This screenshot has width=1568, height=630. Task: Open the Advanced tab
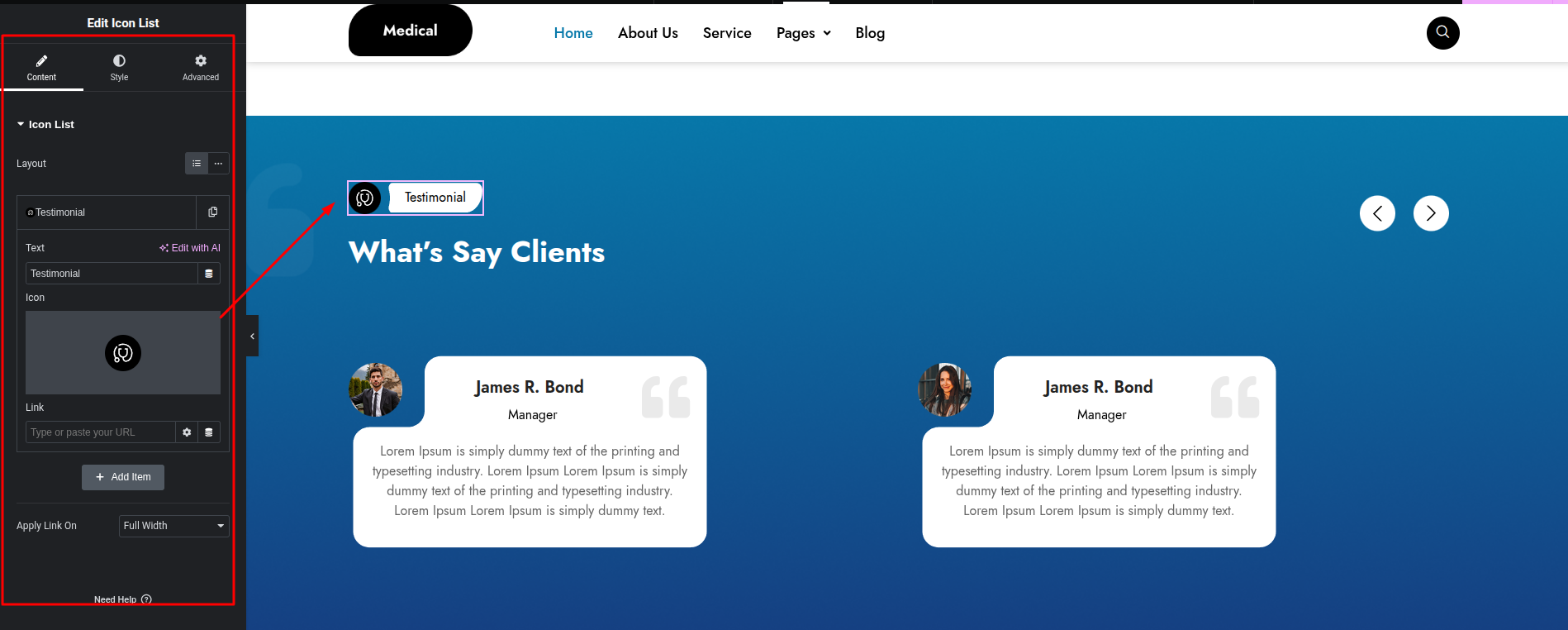(x=201, y=68)
